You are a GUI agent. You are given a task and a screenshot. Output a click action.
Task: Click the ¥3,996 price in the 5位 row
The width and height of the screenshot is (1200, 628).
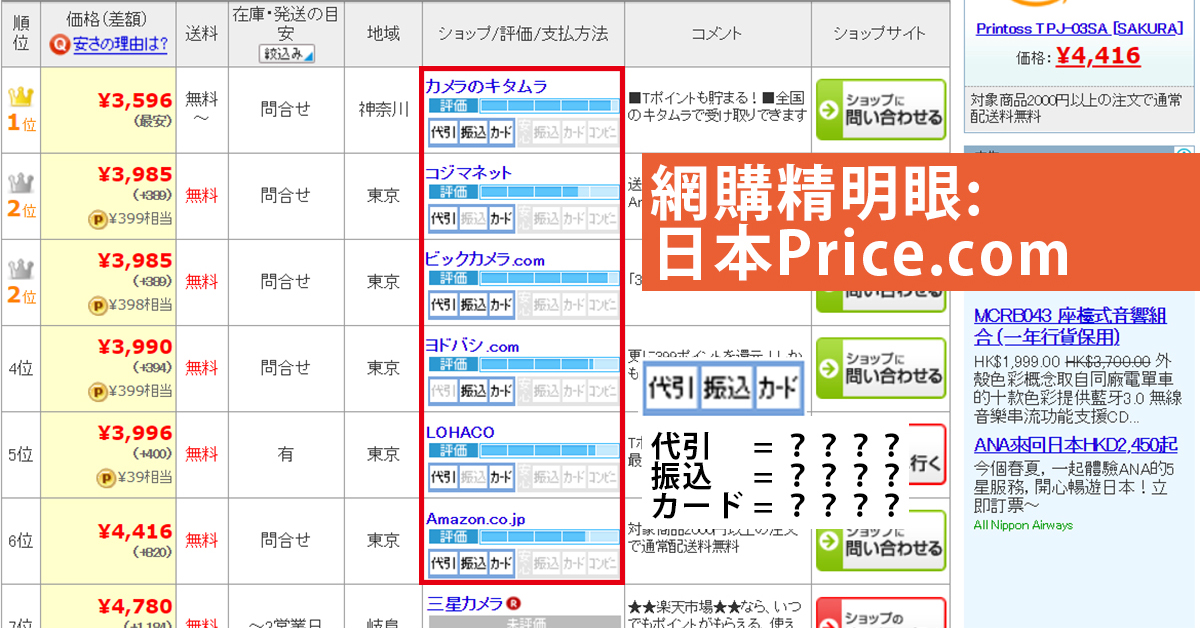135,433
